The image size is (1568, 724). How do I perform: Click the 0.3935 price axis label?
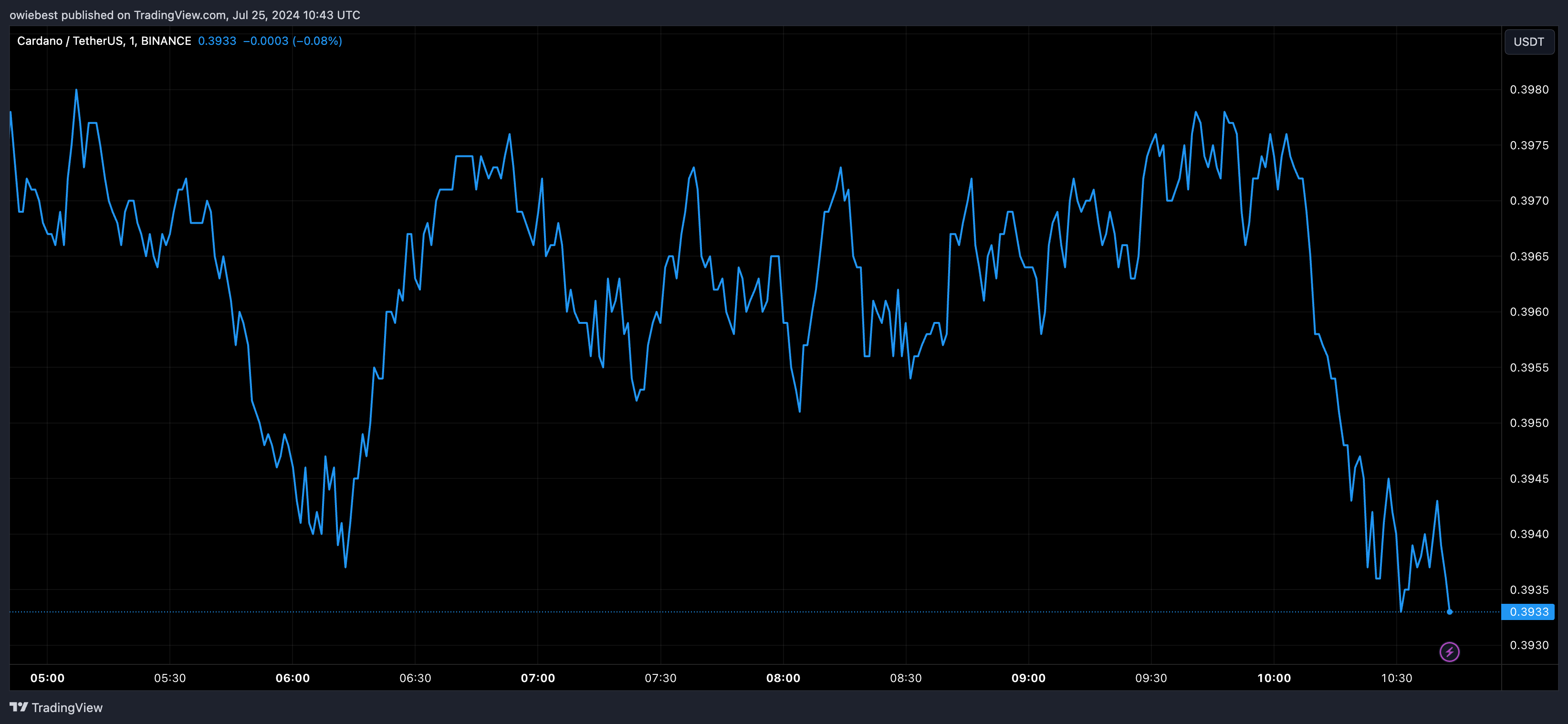point(1529,590)
